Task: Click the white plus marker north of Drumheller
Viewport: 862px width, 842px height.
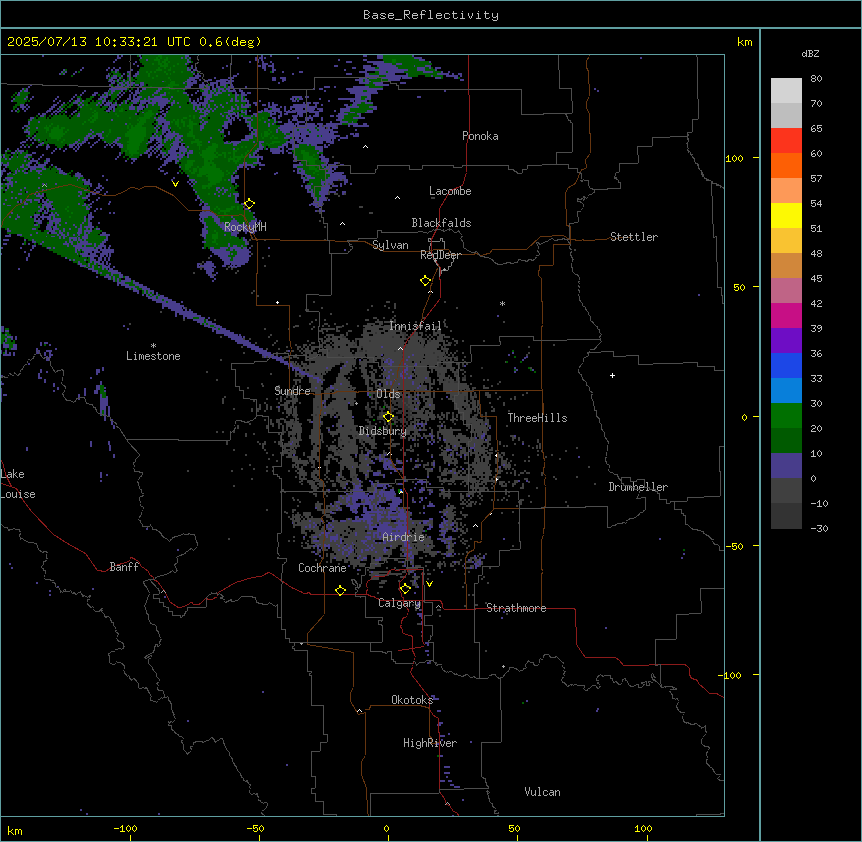Action: (x=612, y=375)
